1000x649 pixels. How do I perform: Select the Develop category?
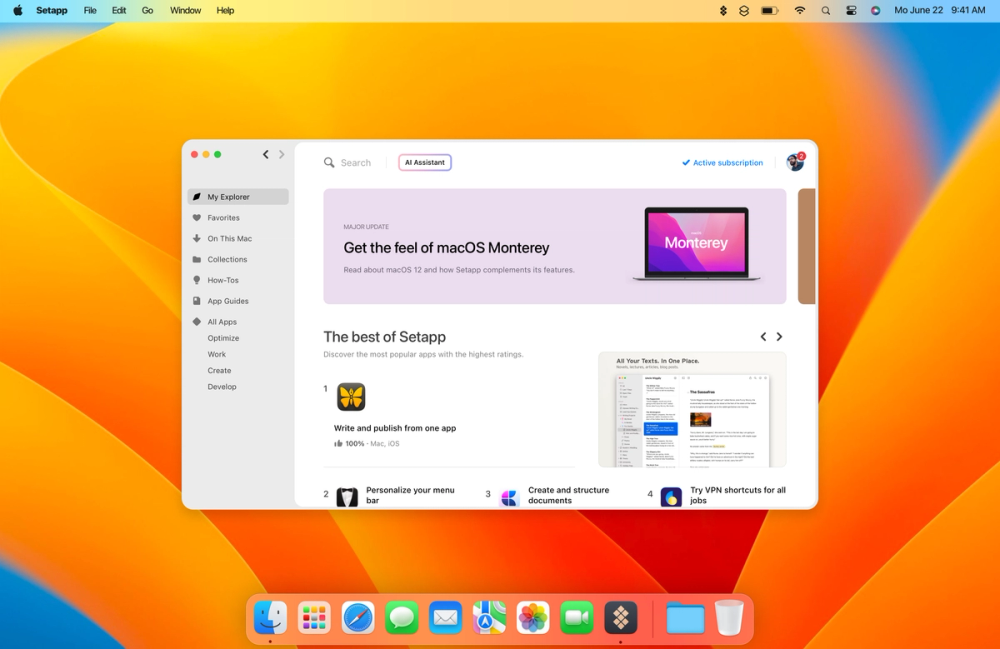[221, 387]
